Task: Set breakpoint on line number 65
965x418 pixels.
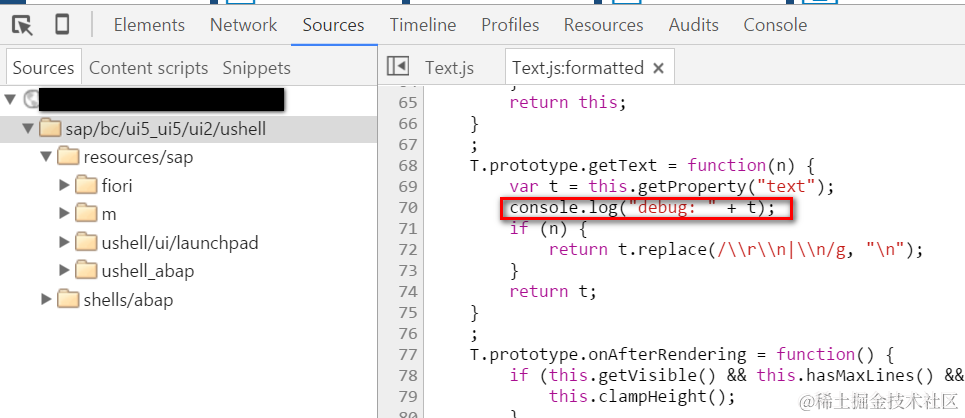Action: click(407, 102)
